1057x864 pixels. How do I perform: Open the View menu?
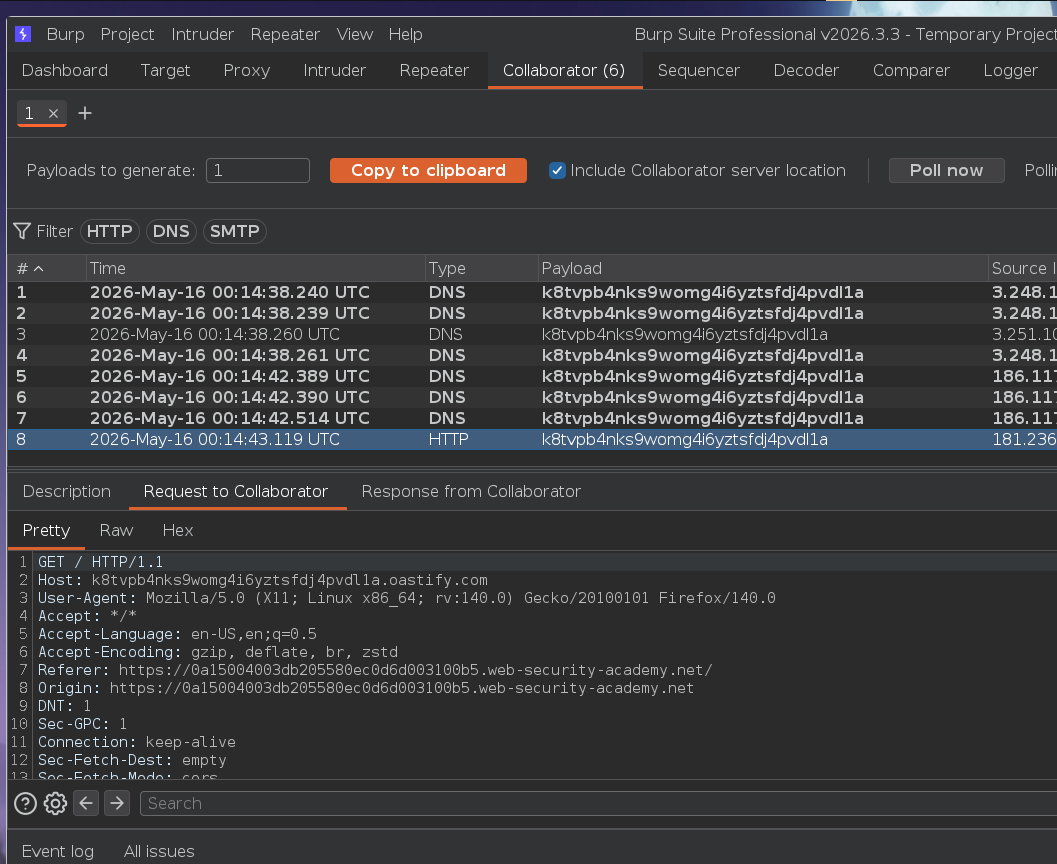[355, 34]
